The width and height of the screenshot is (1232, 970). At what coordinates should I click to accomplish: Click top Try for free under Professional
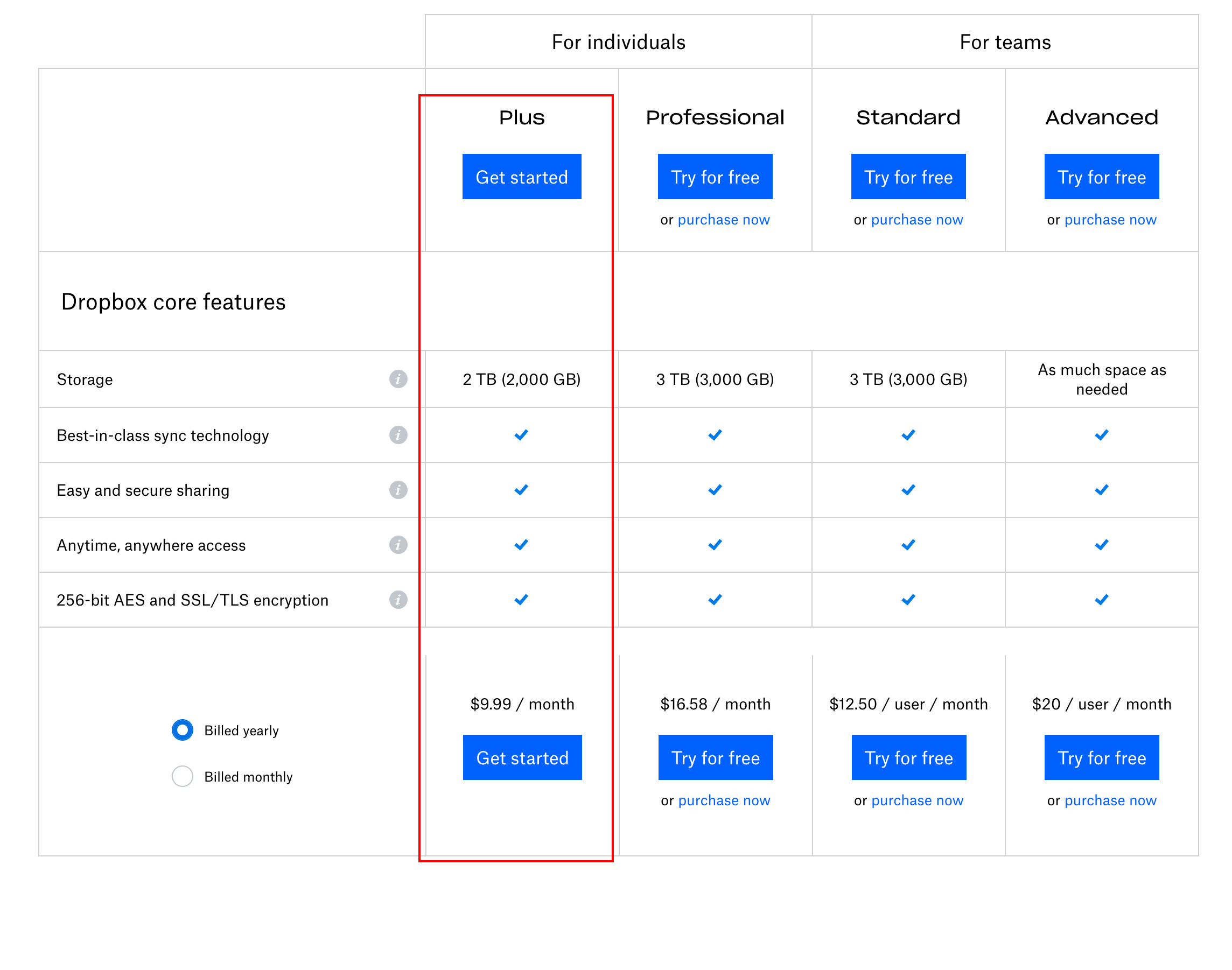pyautogui.click(x=715, y=177)
